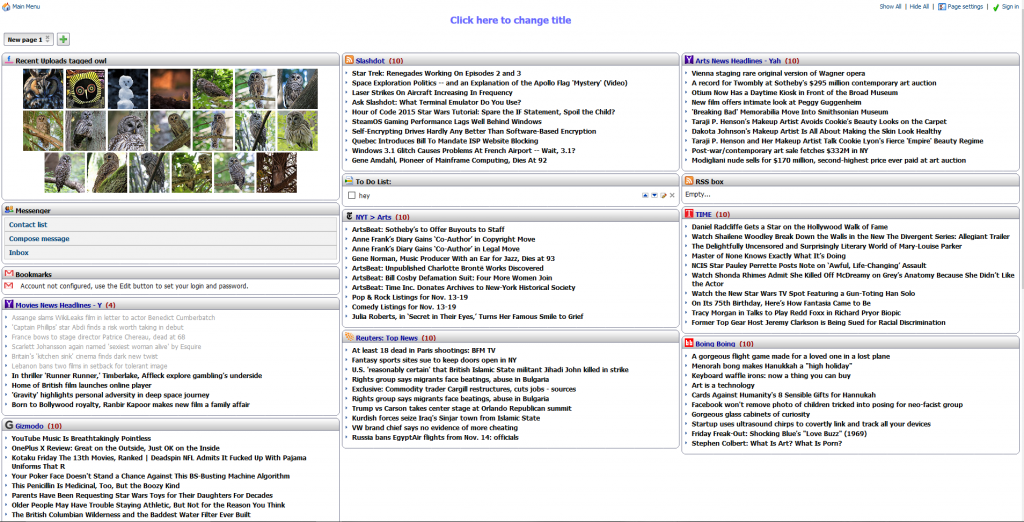Click the To Do List widget icon
This screenshot has width=1024, height=522.
coord(349,181)
